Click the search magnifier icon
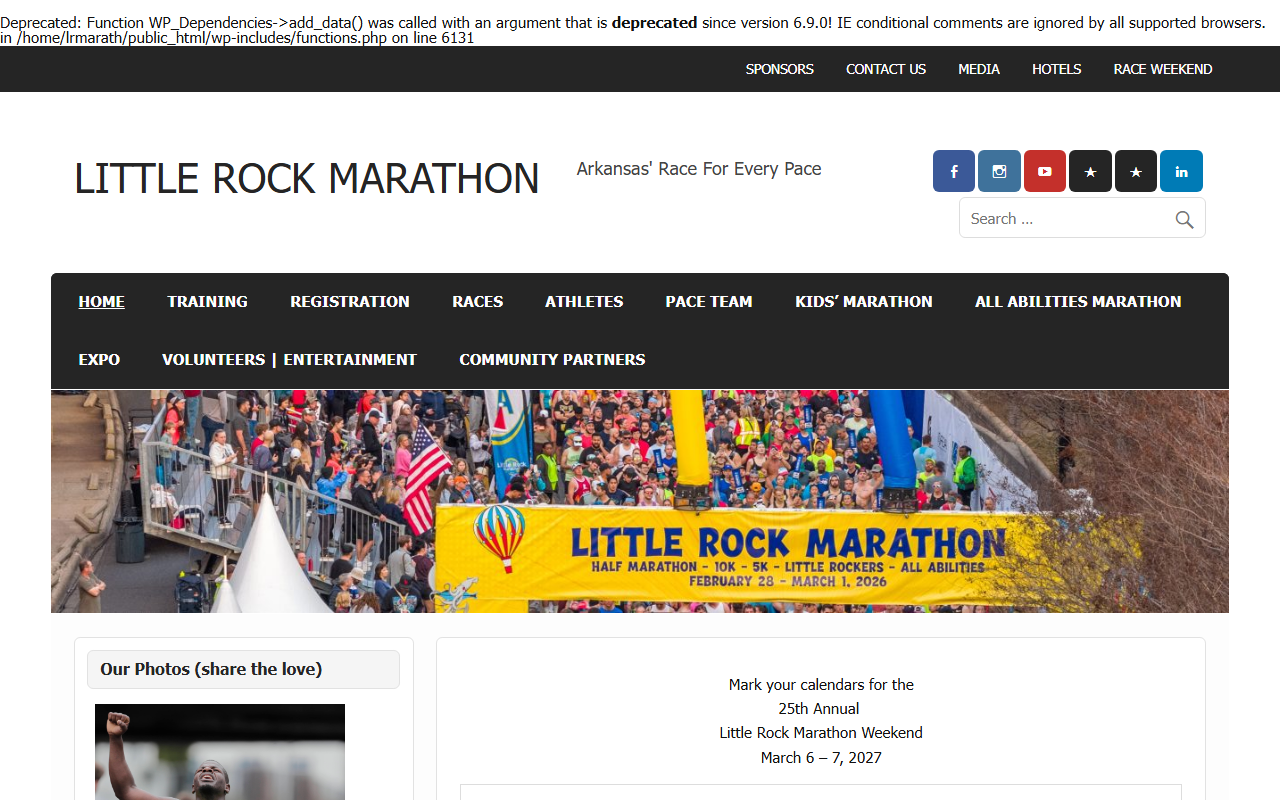The image size is (1280, 800). [1184, 219]
